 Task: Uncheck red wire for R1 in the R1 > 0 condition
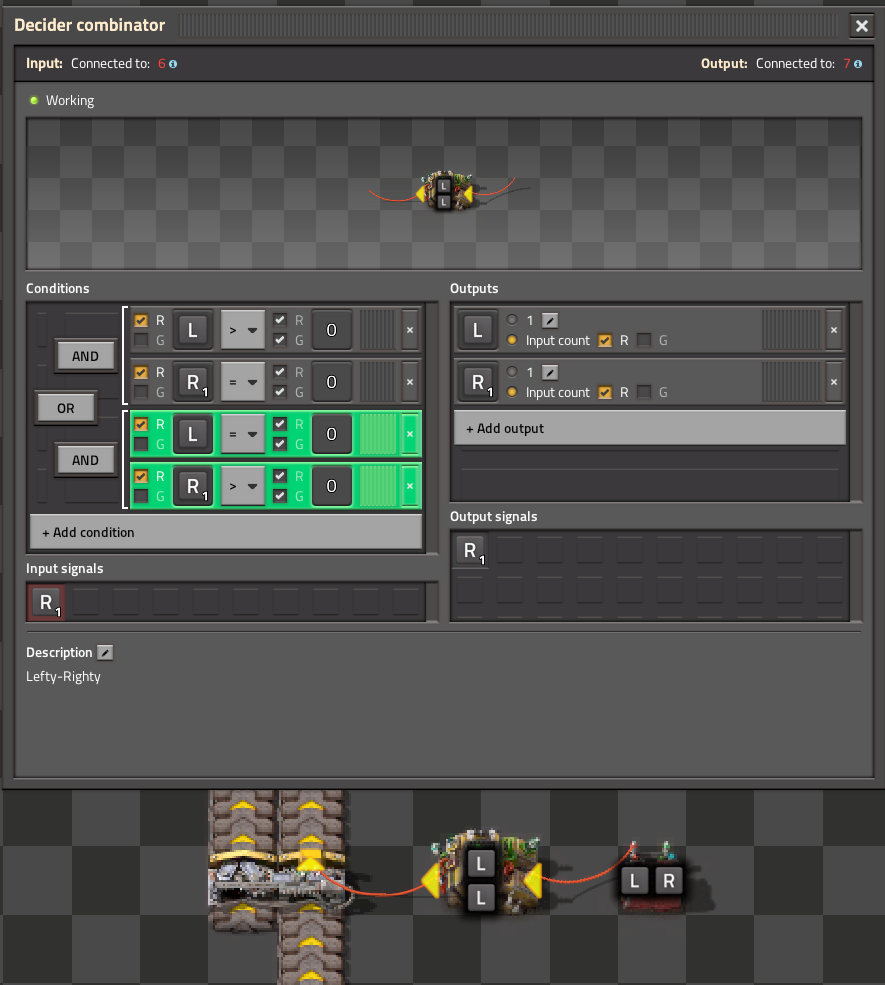pyautogui.click(x=141, y=477)
